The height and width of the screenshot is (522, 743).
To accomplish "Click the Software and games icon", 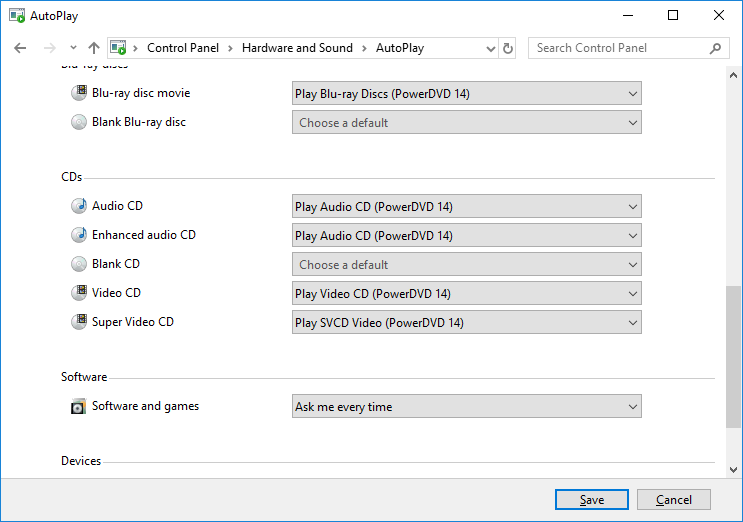I will [78, 406].
